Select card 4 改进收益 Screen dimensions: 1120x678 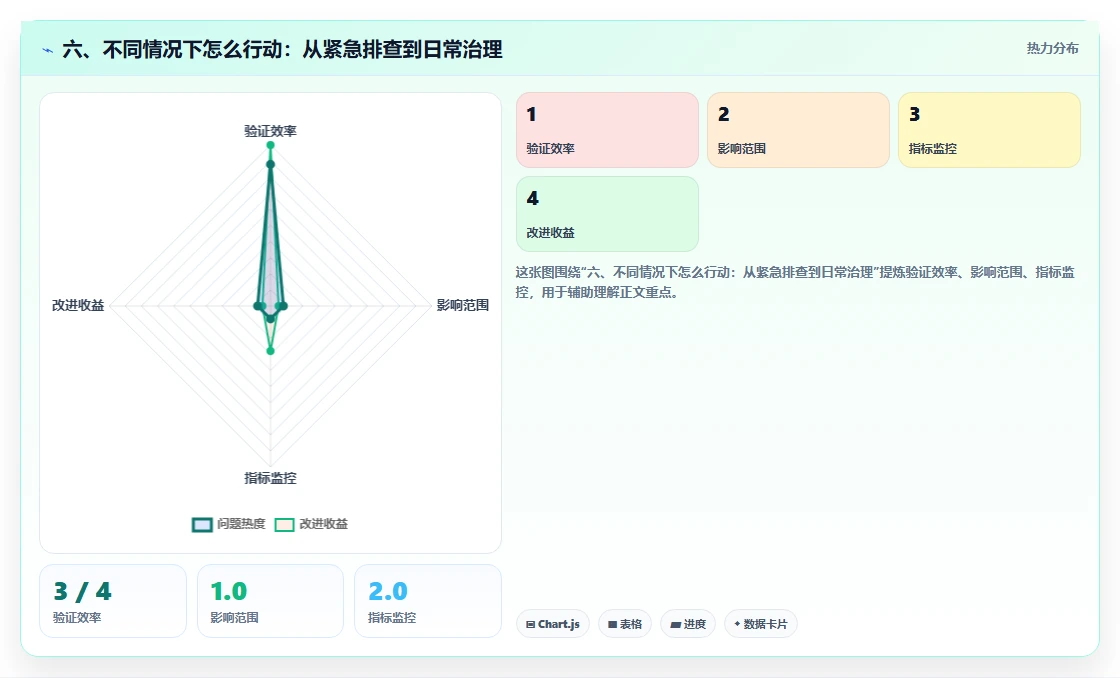[x=607, y=214]
